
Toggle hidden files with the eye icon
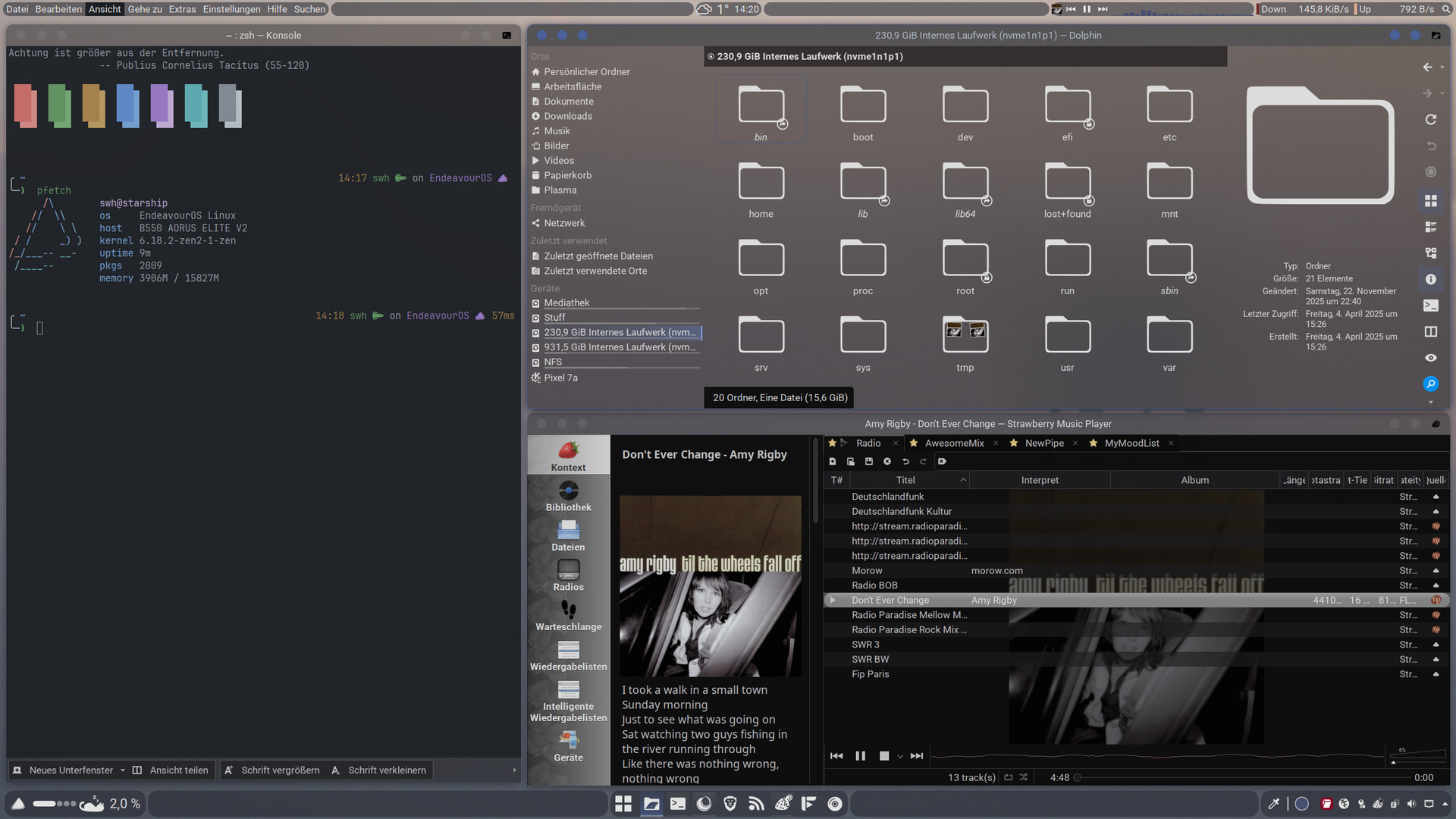pos(1430,358)
